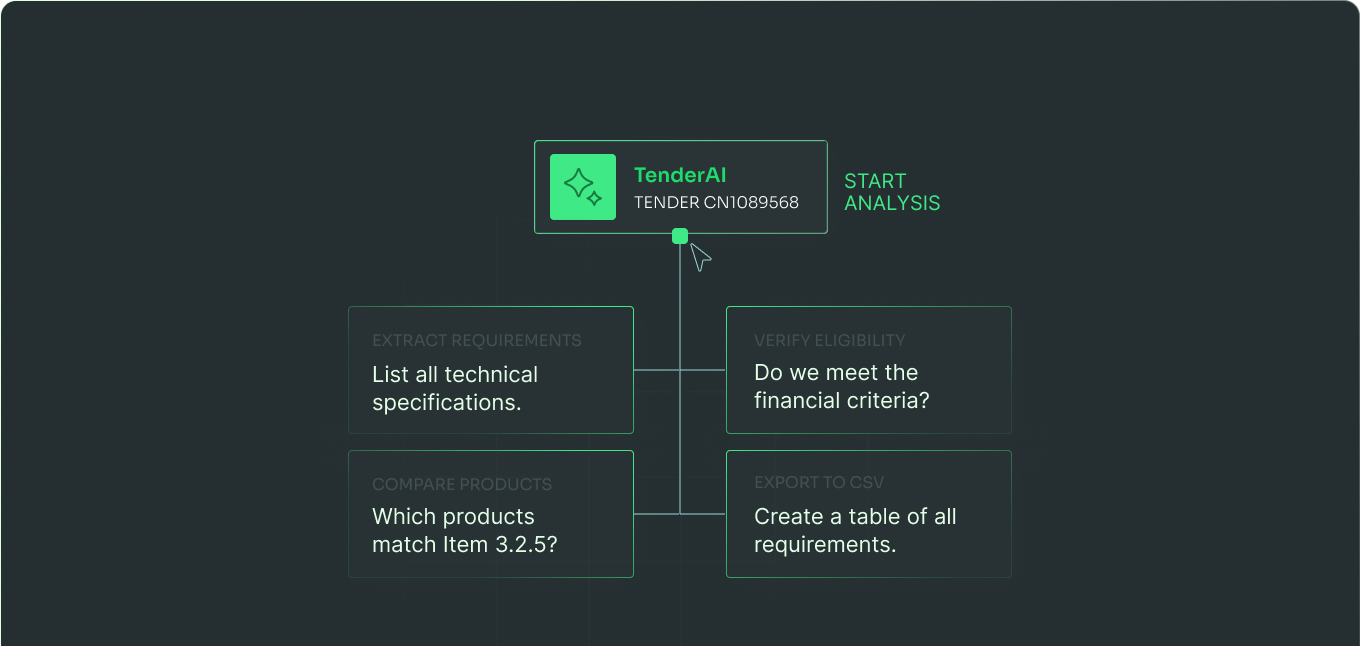Open the COMPARE PRODUCTS card heading
Viewport: 1360px width, 646px height.
point(461,484)
